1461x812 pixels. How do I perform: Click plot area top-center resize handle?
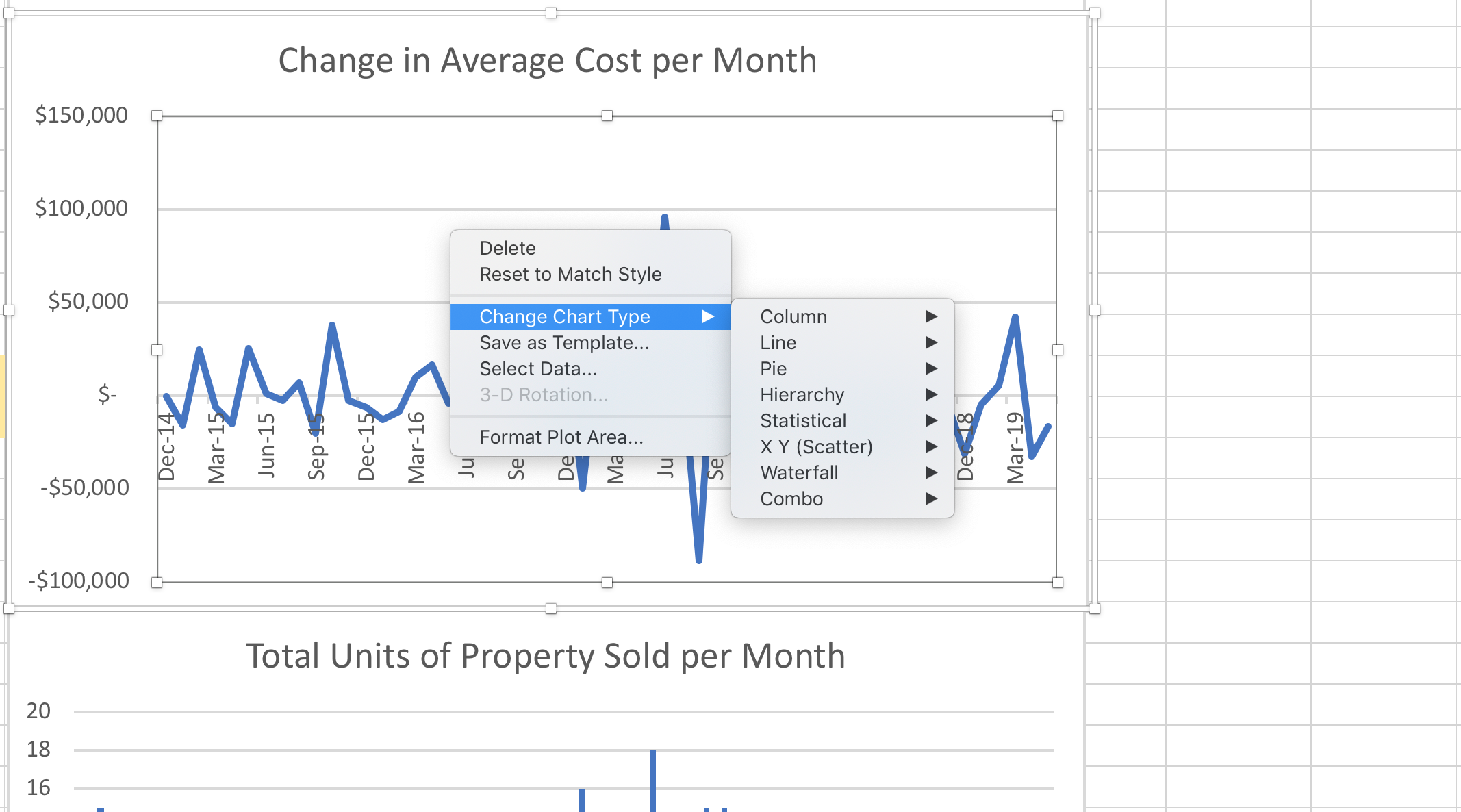(607, 116)
